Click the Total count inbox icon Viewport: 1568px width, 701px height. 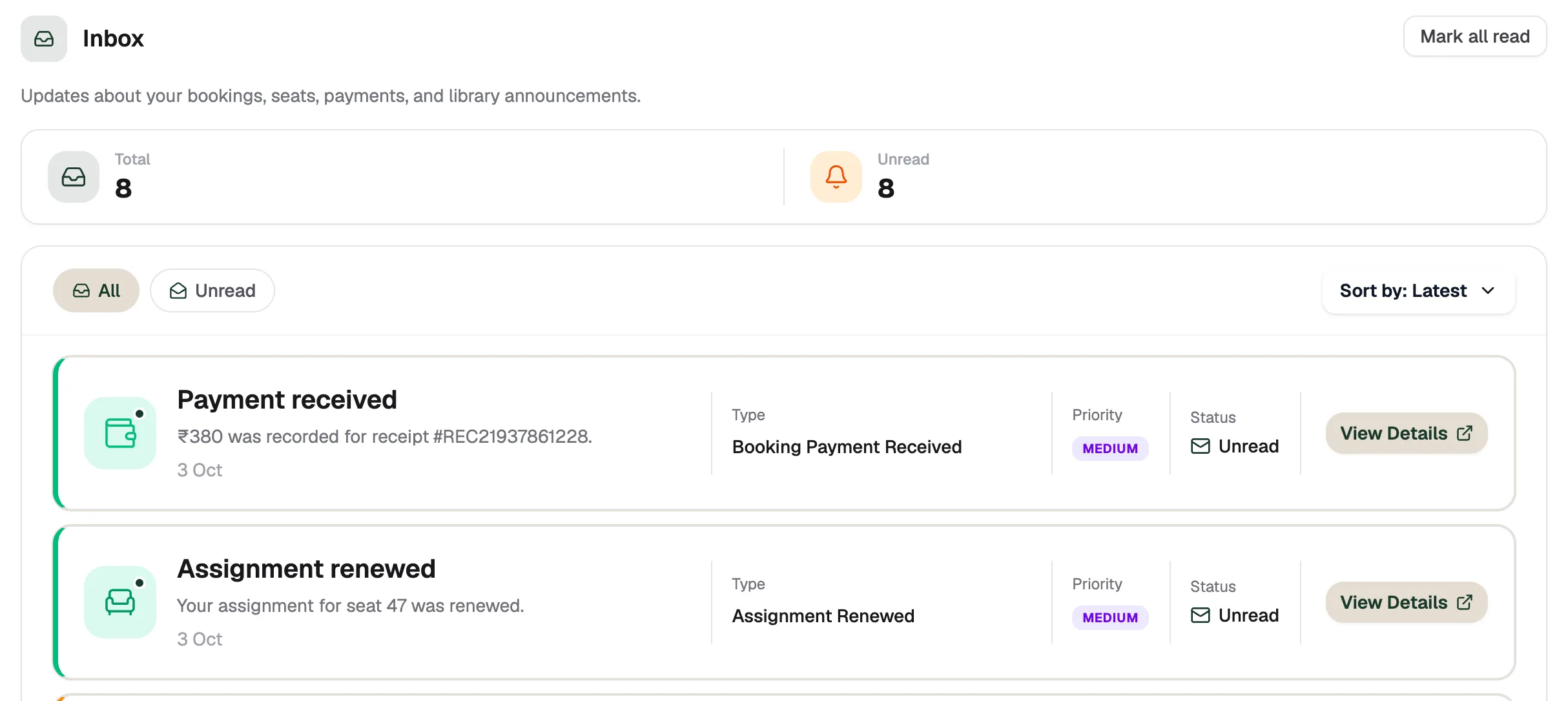(x=74, y=177)
